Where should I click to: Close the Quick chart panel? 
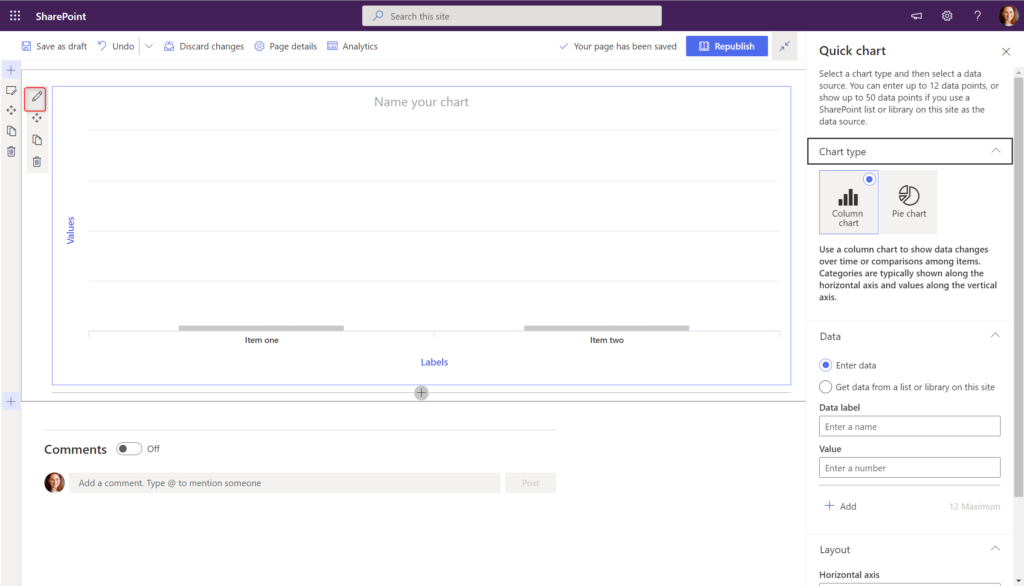pyautogui.click(x=1006, y=52)
